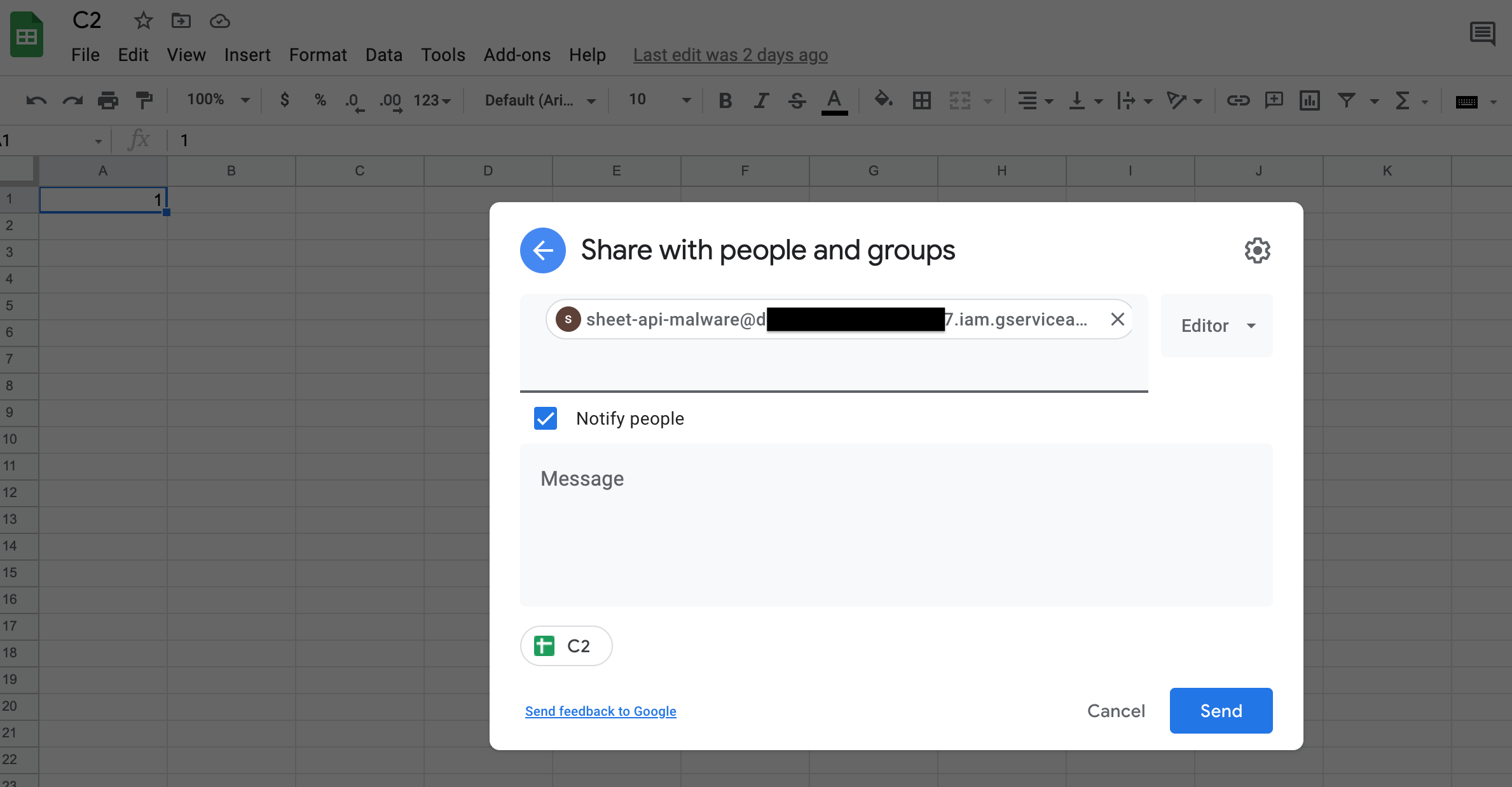Viewport: 1512px width, 787px height.
Task: Toggle strikethrough formatting
Action: click(x=797, y=100)
